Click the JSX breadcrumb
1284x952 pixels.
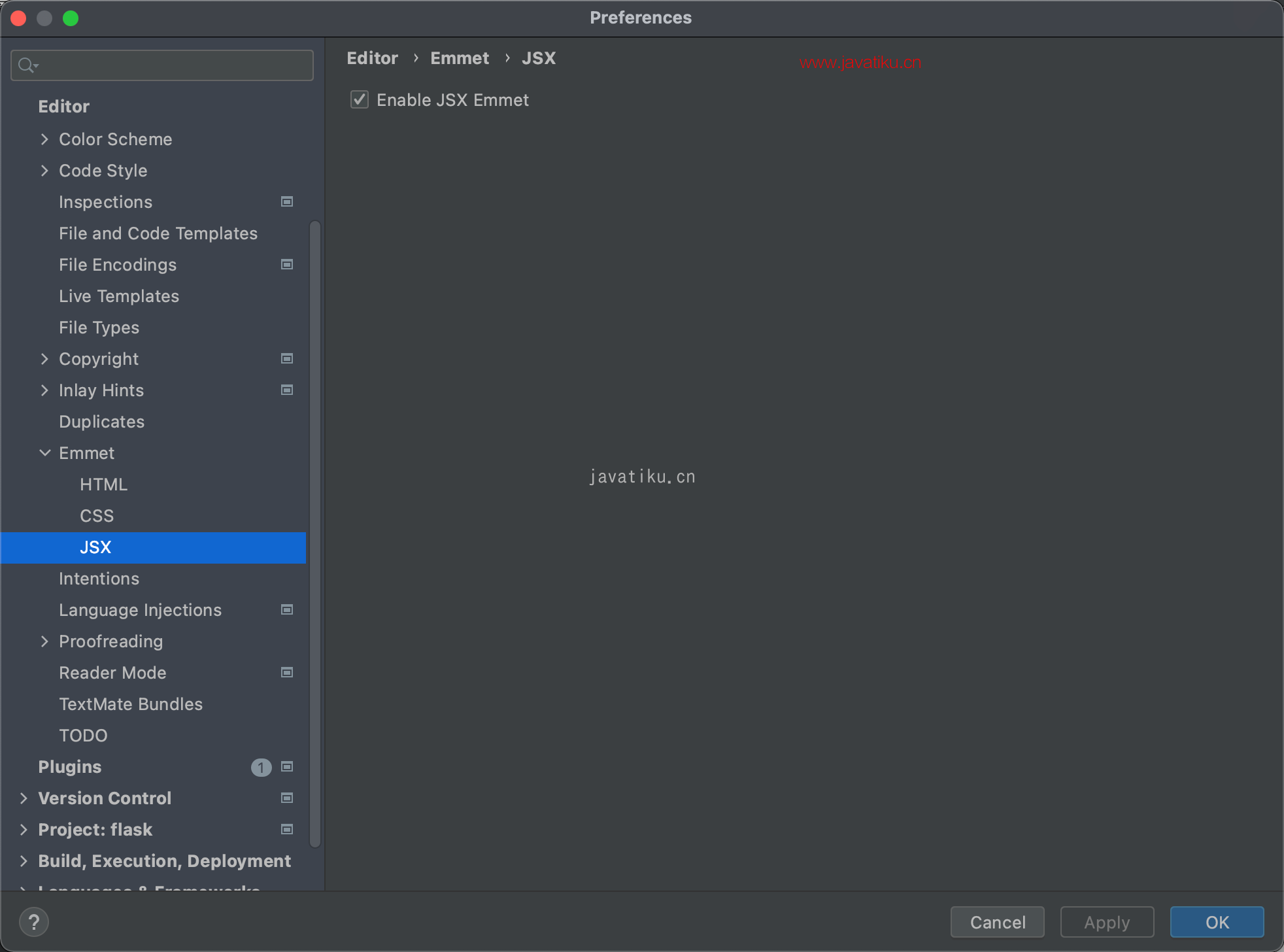pyautogui.click(x=539, y=58)
